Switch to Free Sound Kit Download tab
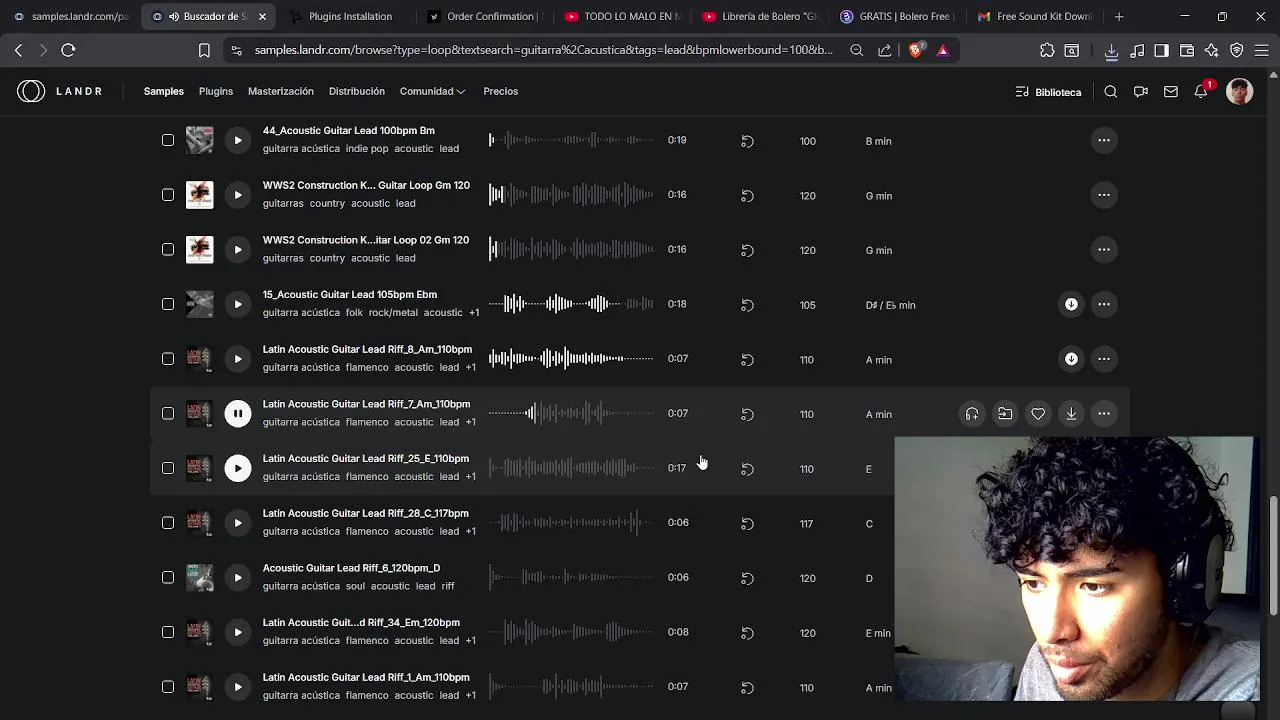Viewport: 1280px width, 720px height. (1034, 16)
